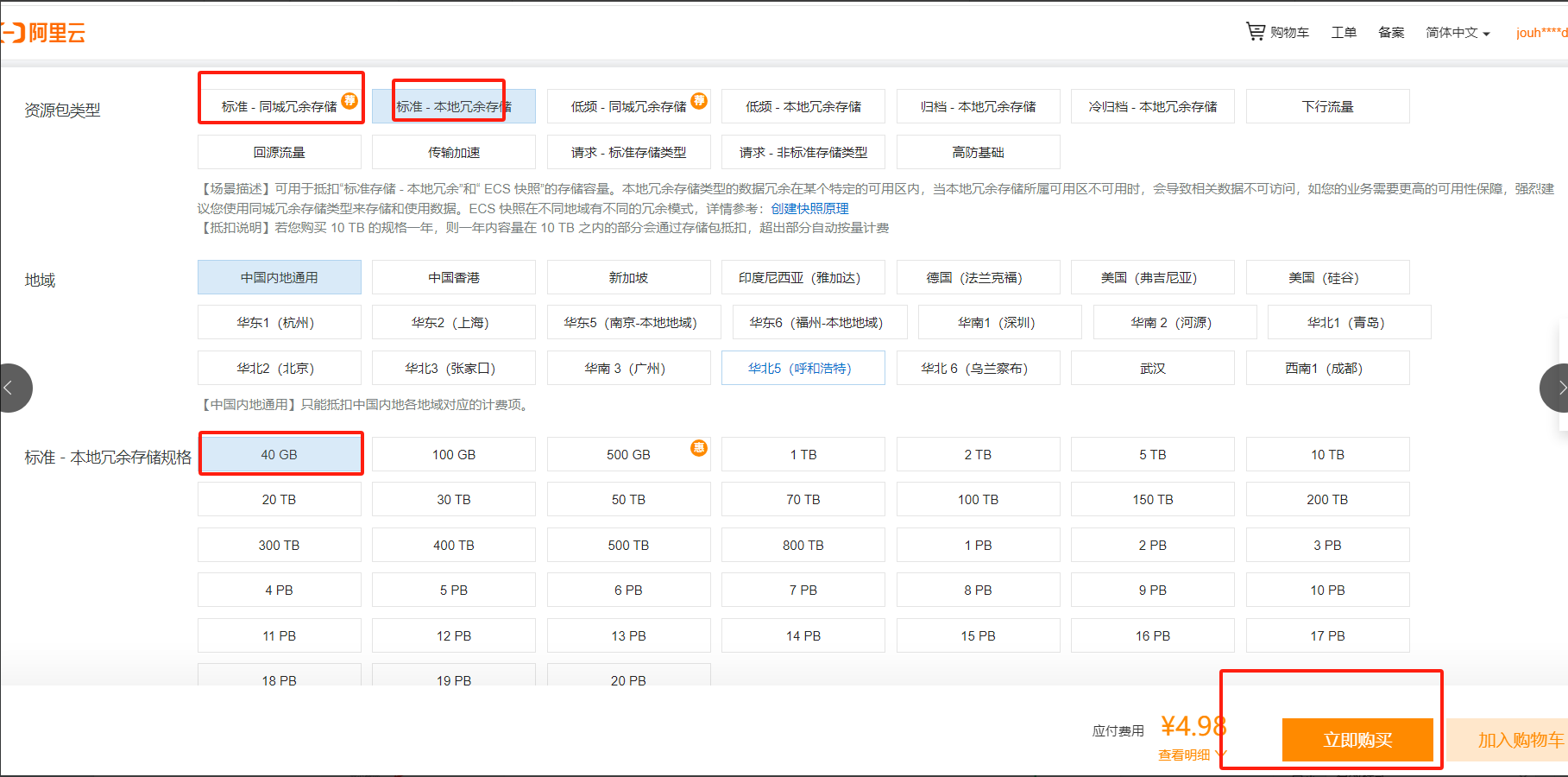Screen dimensions: 1568x777
Task: Select the 40 GB storage spec
Action: 279,454
